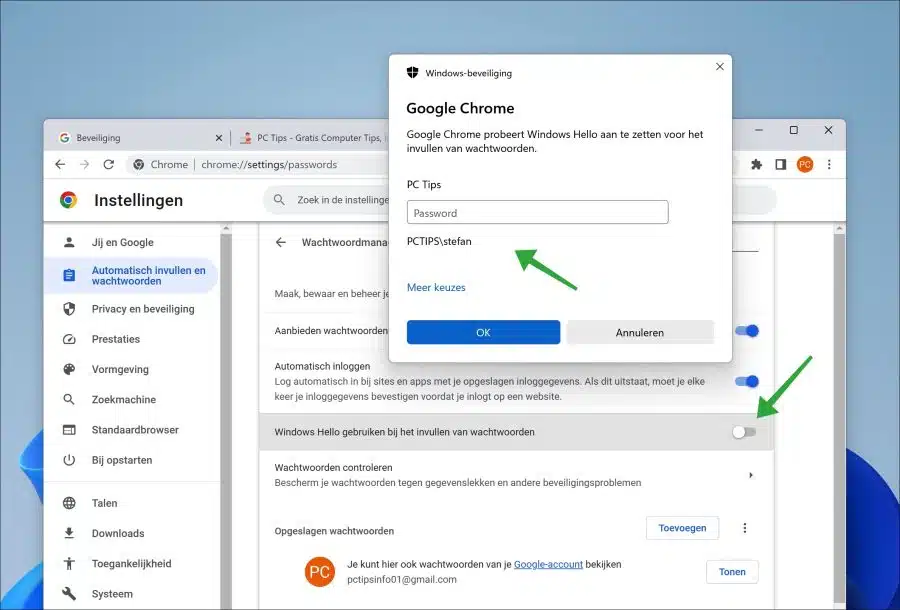Click the chrome://settings/passwords address bar
The height and width of the screenshot is (610, 900).
click(269, 165)
